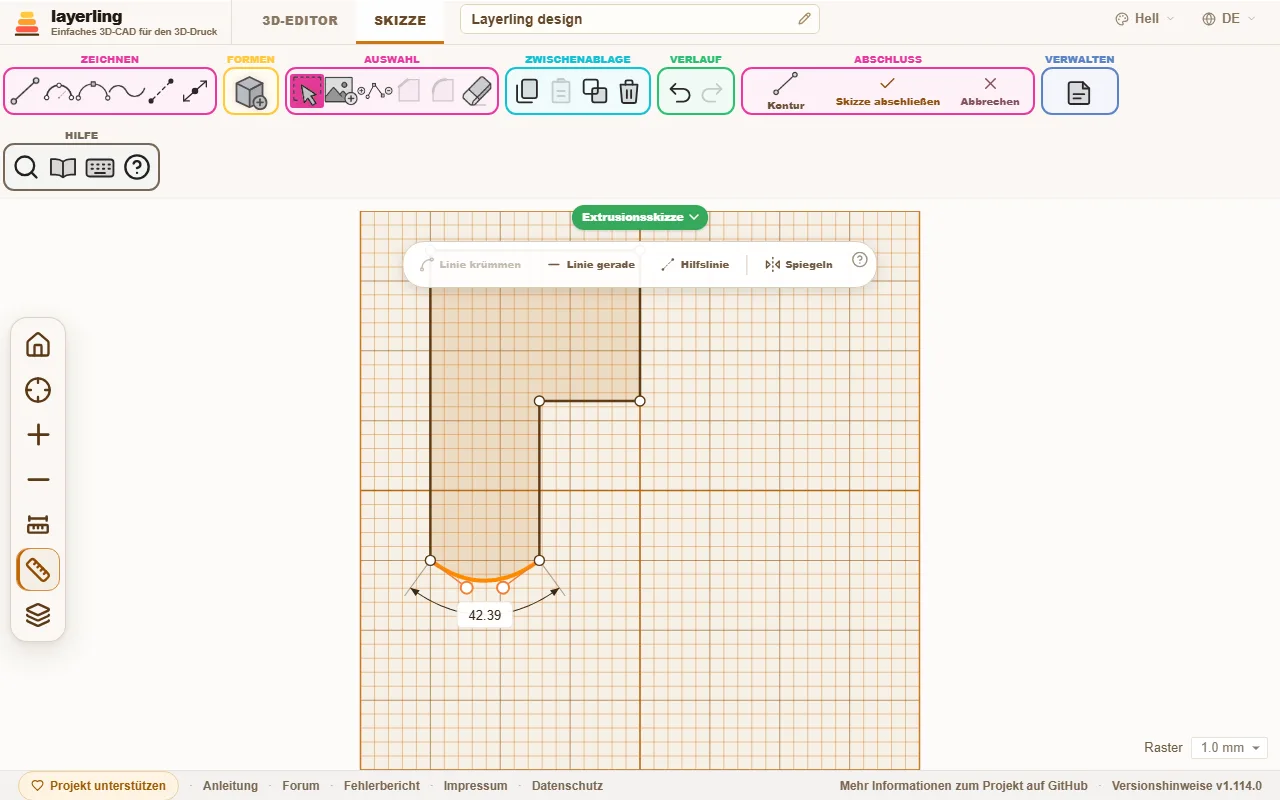Open the keyboard shortcuts icon
The width and height of the screenshot is (1280, 800).
pos(100,168)
